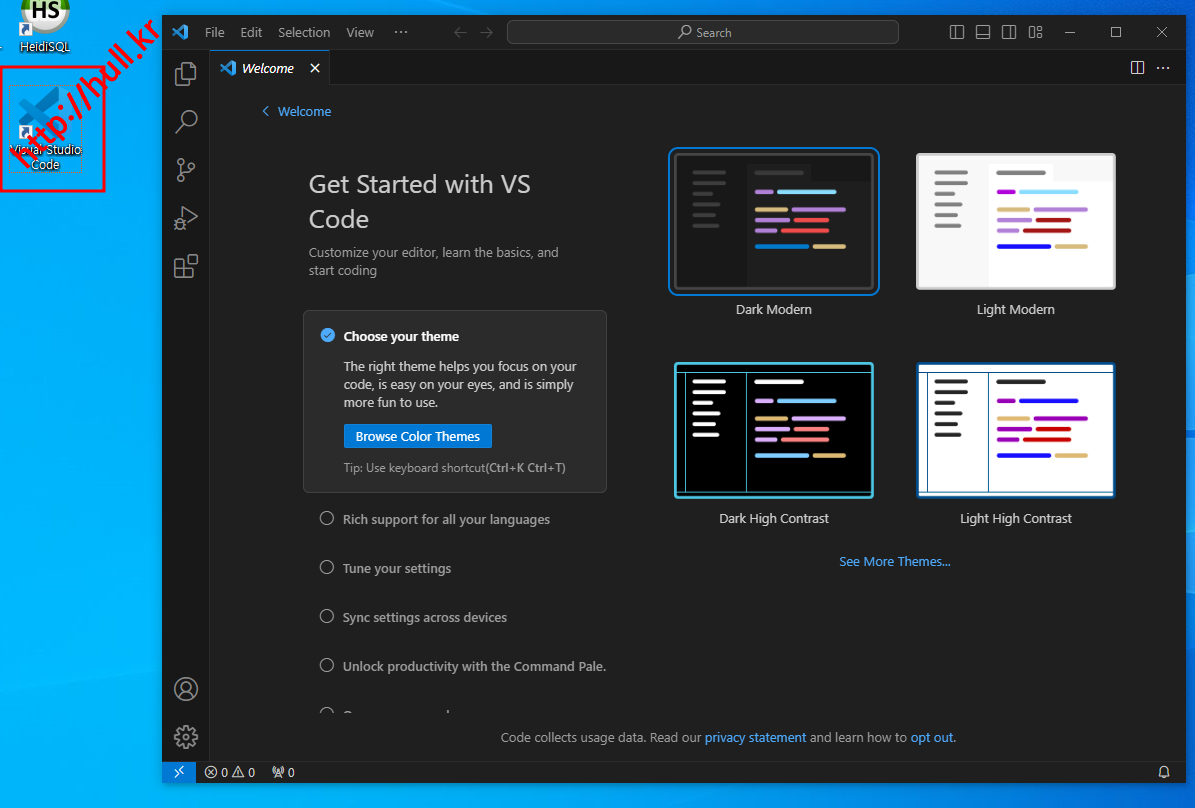Open the three-dots overflow menu in menu bar

tap(401, 32)
